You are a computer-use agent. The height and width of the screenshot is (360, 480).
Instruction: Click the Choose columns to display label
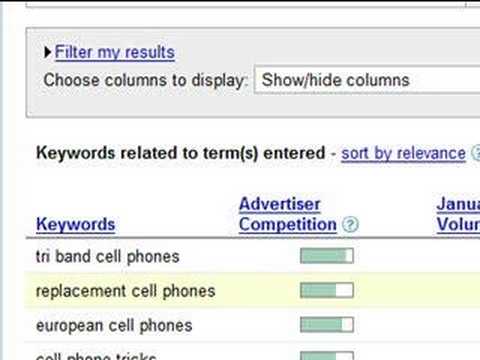tap(145, 81)
